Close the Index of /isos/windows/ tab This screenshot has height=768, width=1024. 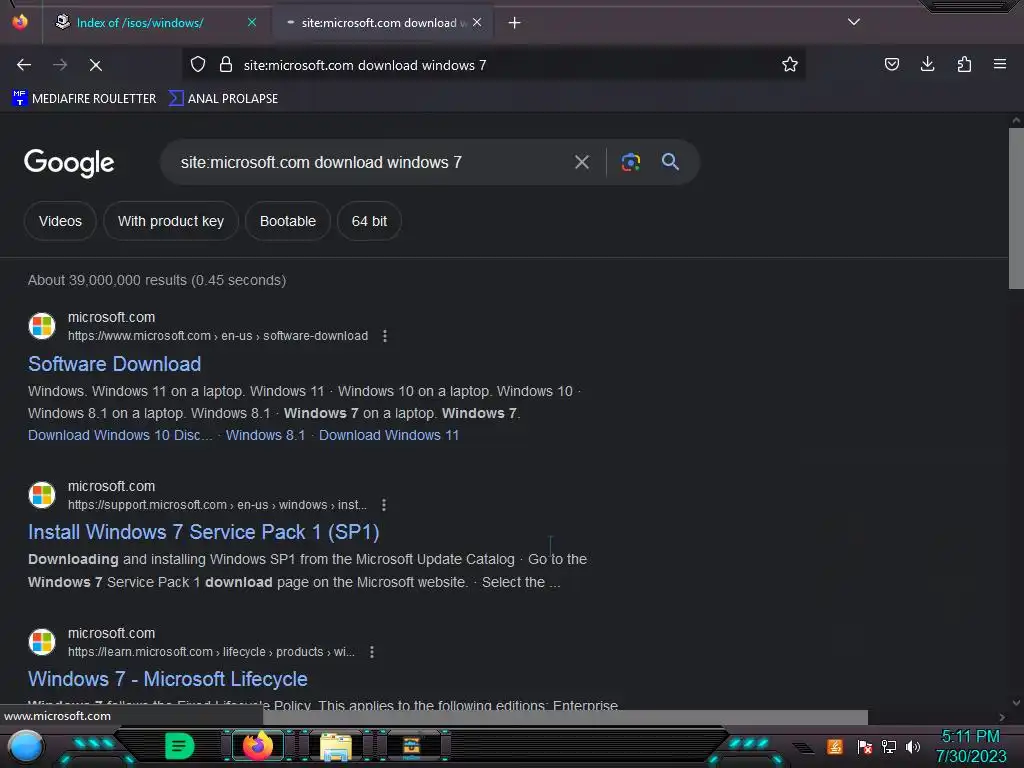click(x=252, y=23)
